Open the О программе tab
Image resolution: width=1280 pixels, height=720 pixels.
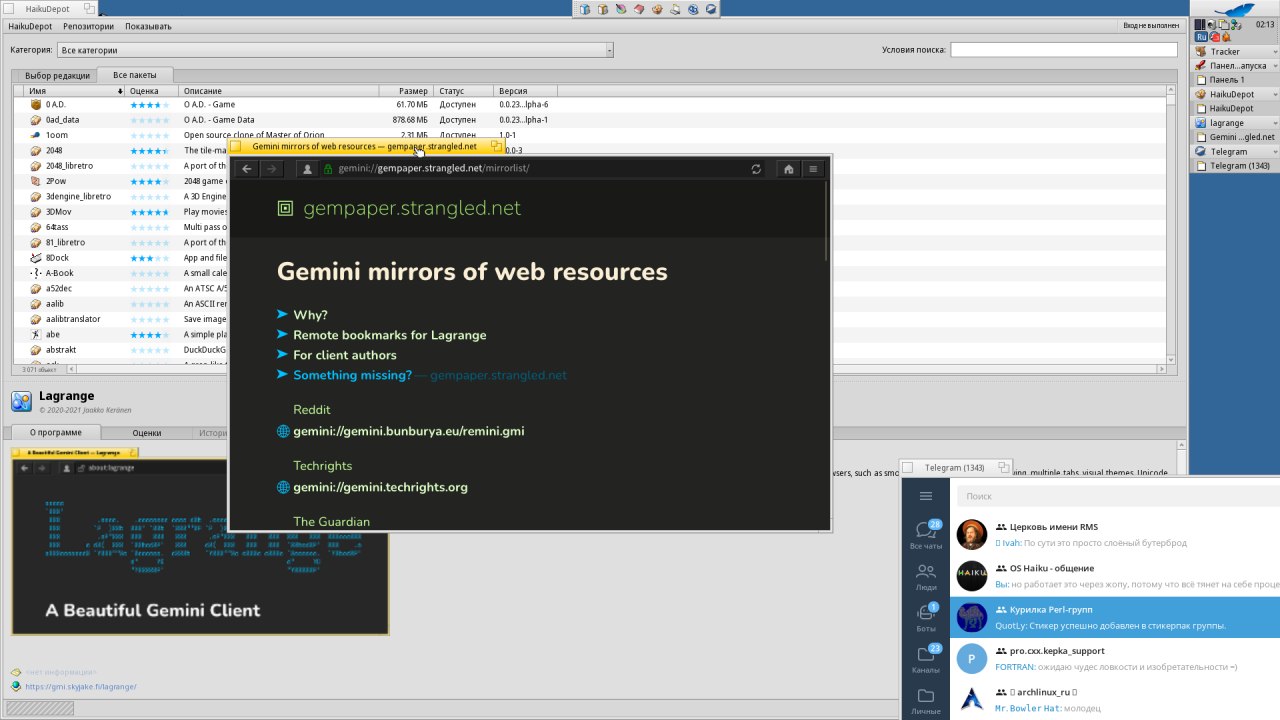(x=55, y=432)
